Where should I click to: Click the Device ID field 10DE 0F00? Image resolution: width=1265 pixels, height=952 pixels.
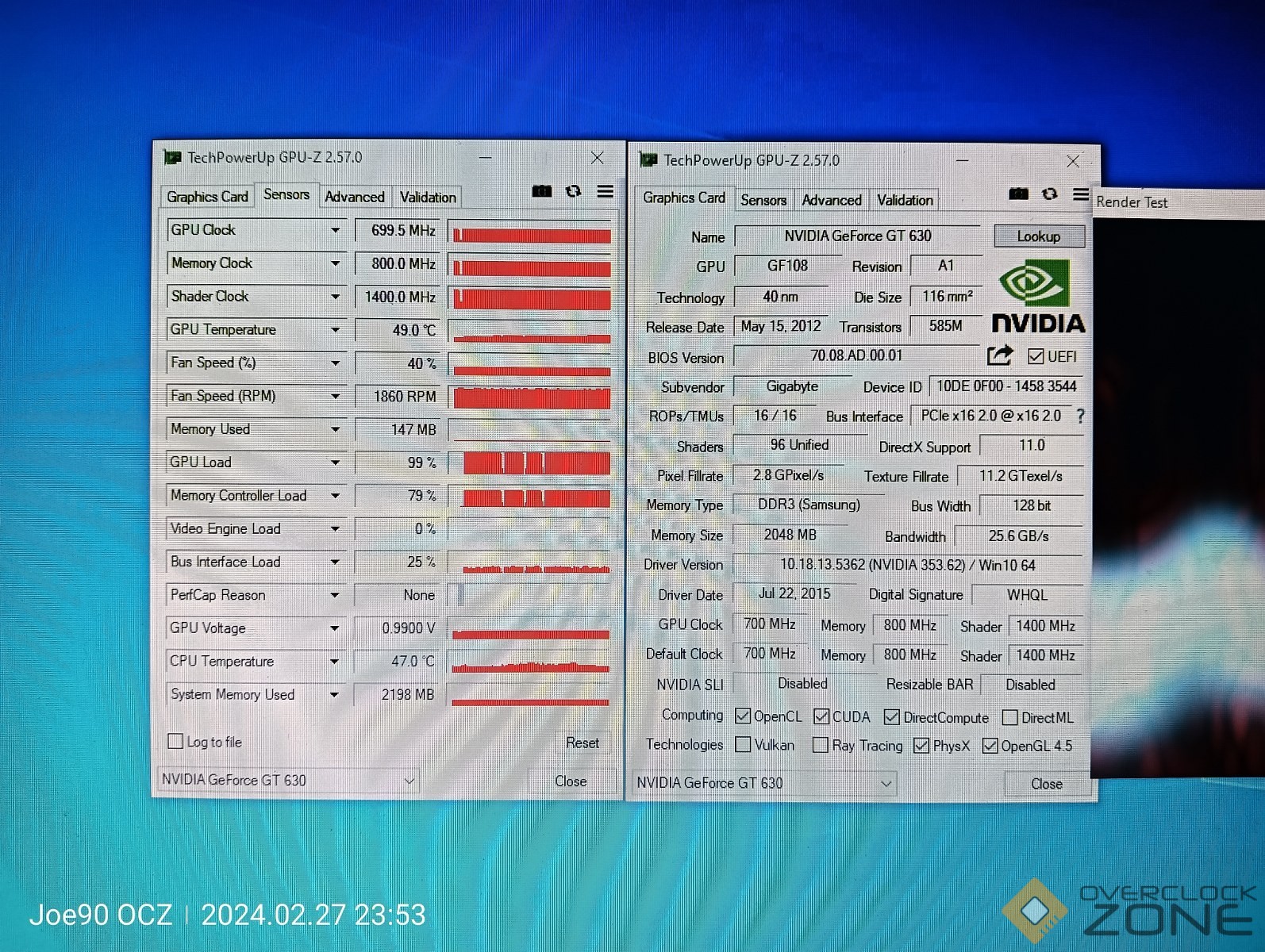1006,386
